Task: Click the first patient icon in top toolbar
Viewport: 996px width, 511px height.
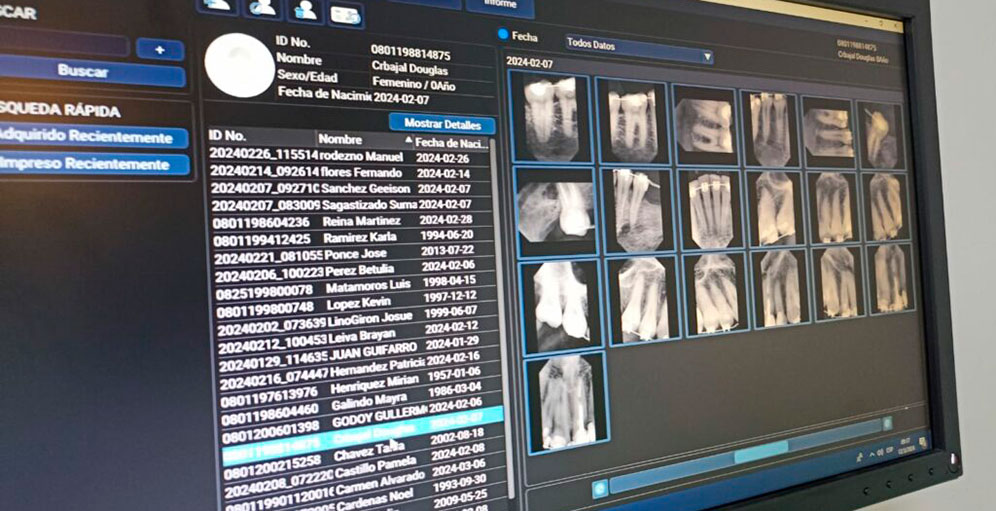Action: 218,6
